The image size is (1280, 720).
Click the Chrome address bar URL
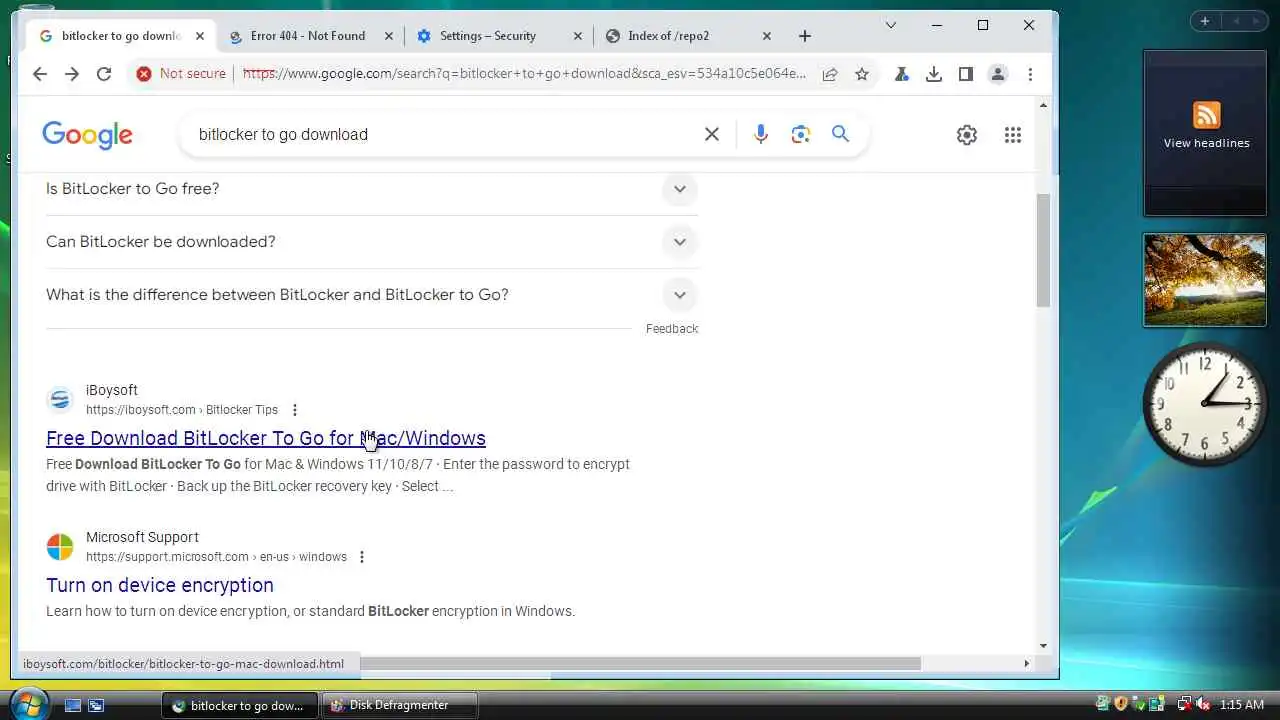(524, 74)
